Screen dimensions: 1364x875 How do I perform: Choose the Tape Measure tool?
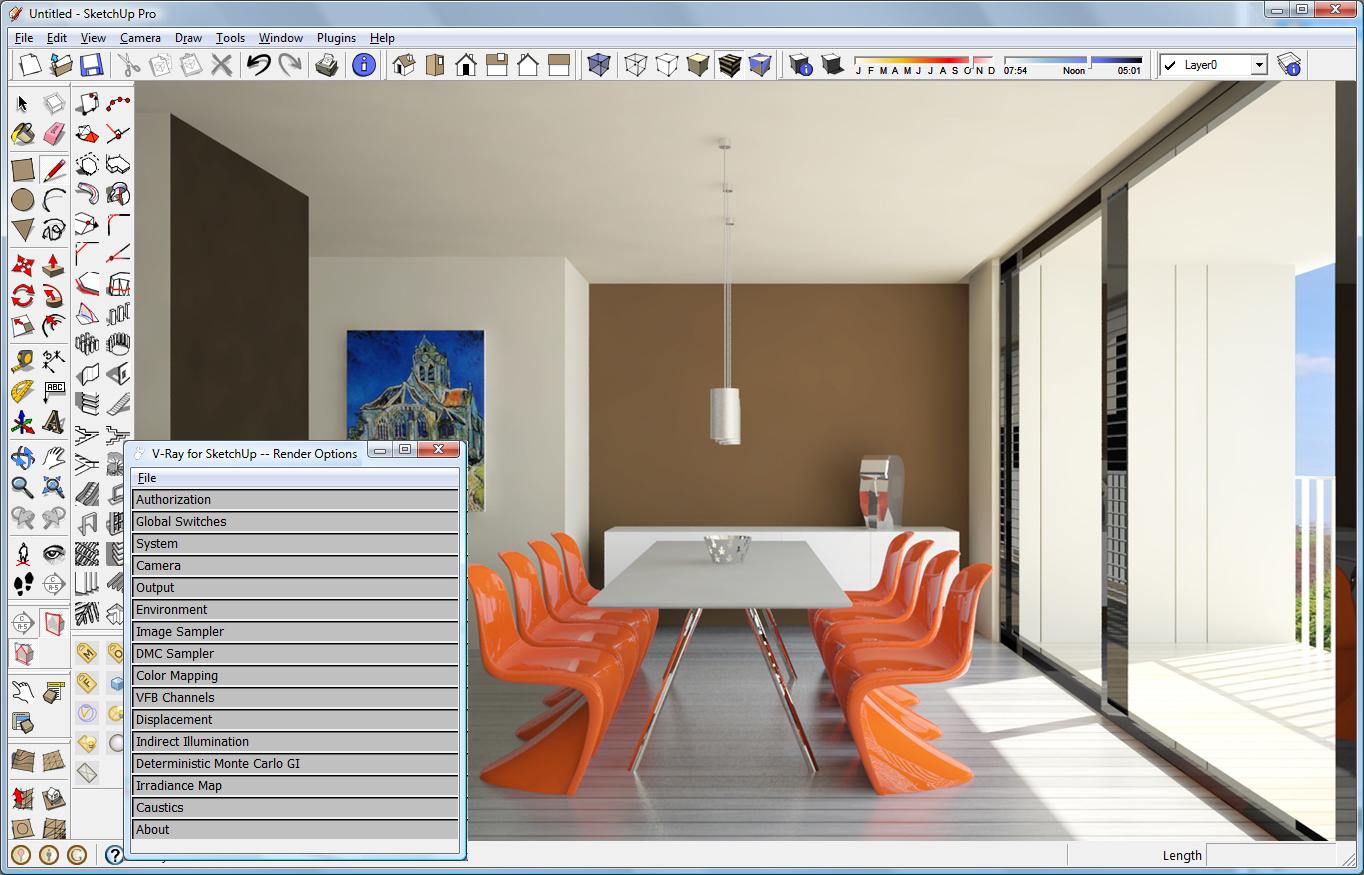(x=23, y=361)
